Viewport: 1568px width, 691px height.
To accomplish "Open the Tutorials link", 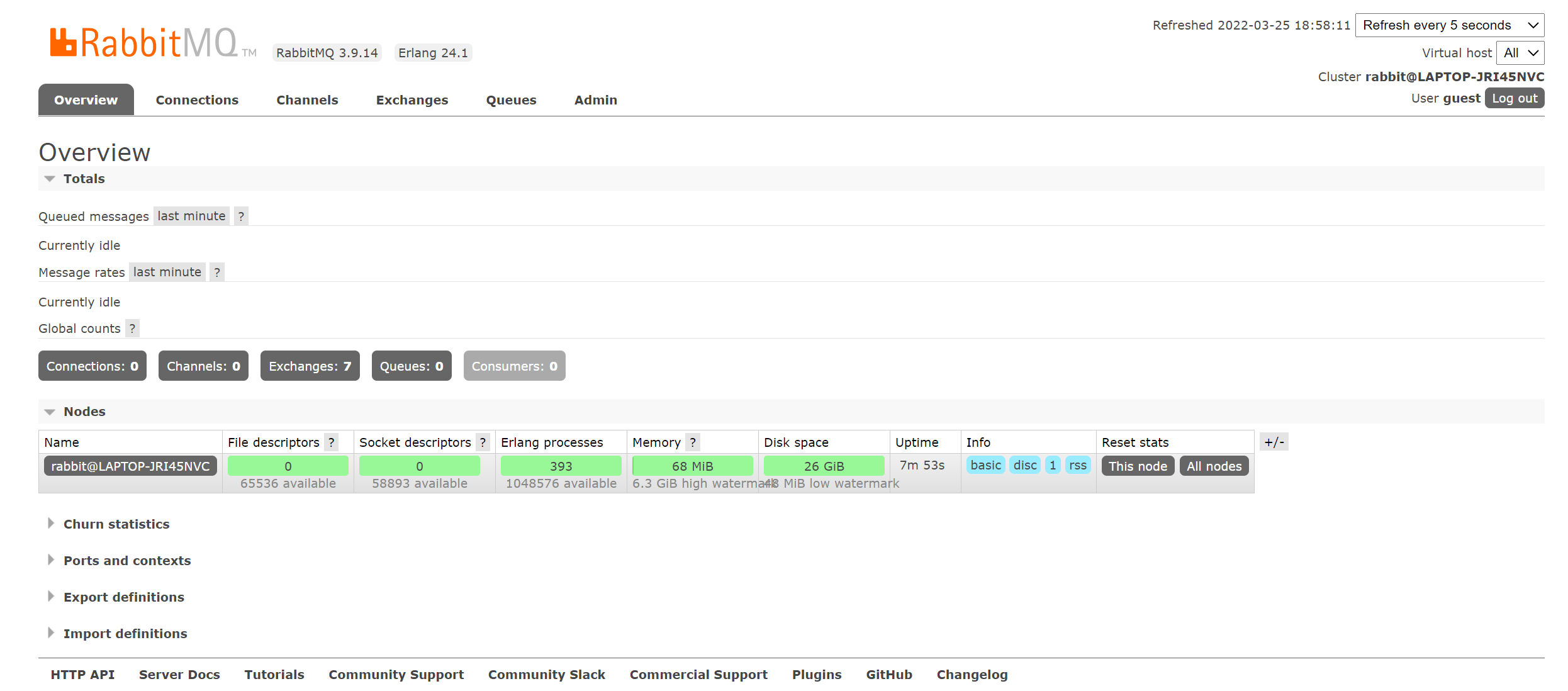I will [x=274, y=675].
